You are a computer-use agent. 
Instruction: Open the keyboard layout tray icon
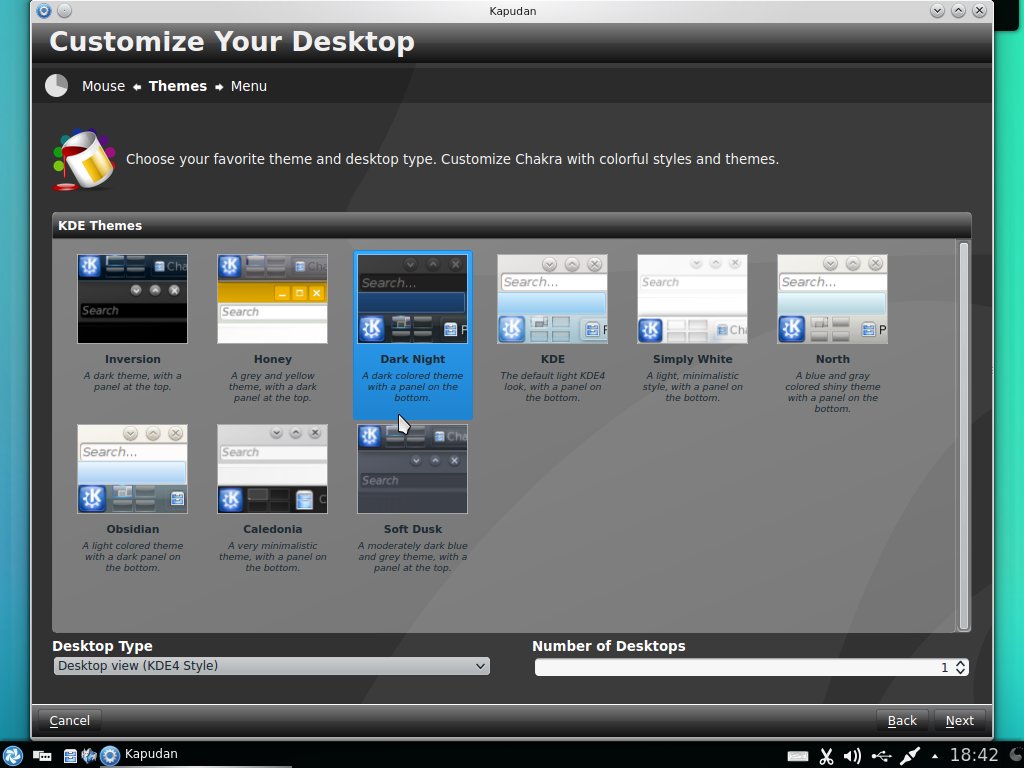coord(797,756)
